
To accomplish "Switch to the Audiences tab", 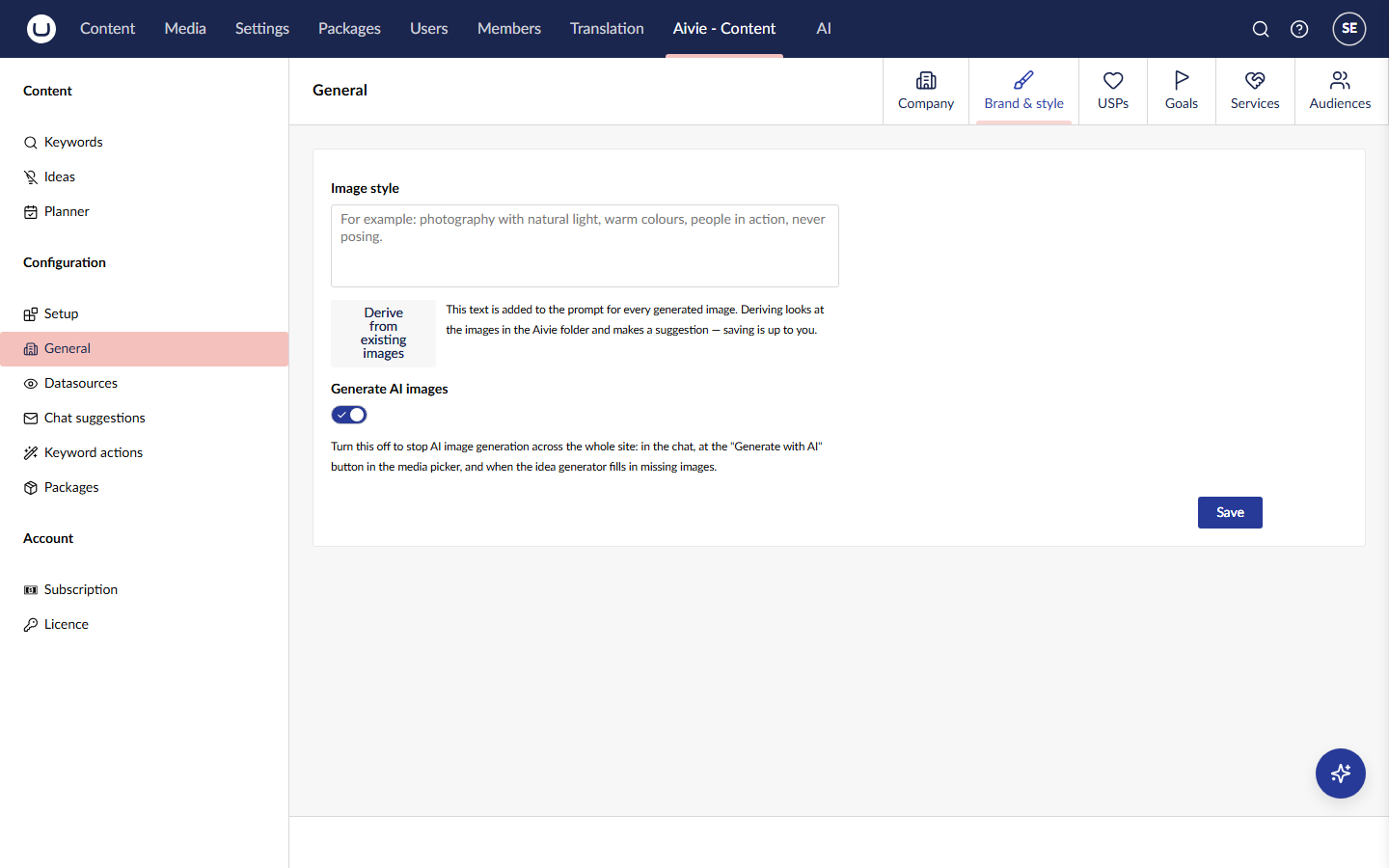I will pos(1340,91).
